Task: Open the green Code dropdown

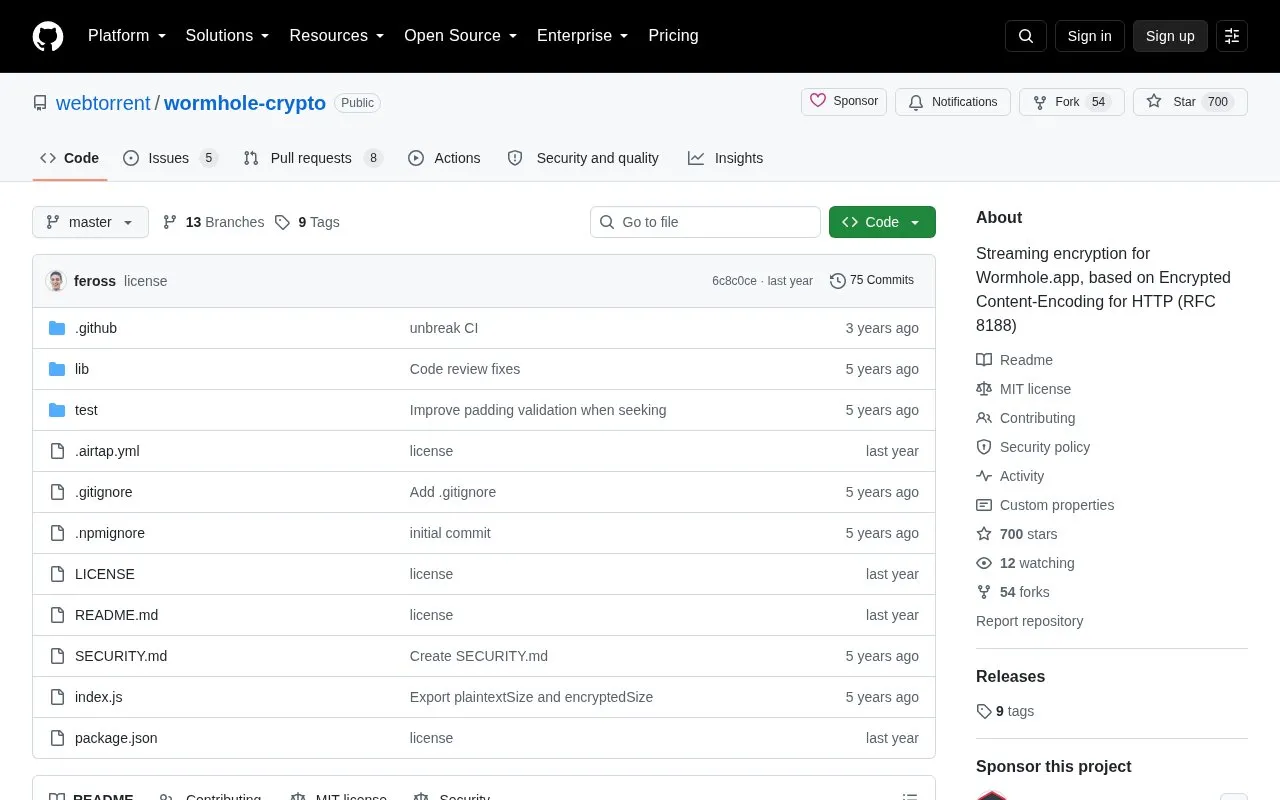Action: [x=882, y=222]
